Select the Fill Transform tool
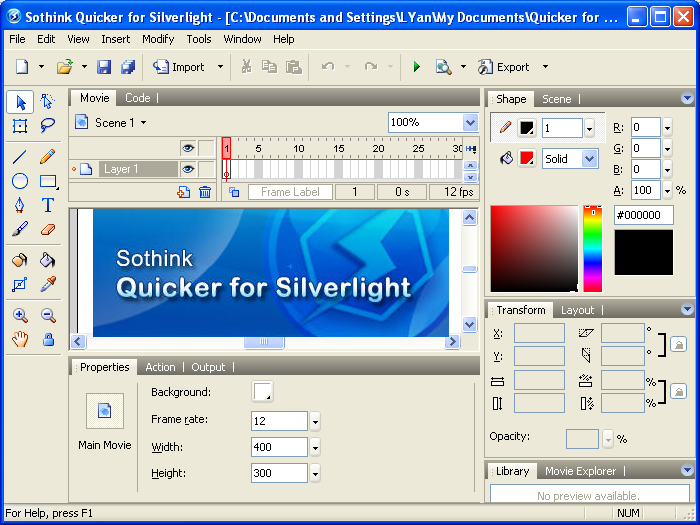This screenshot has height=525, width=700. tap(20, 284)
